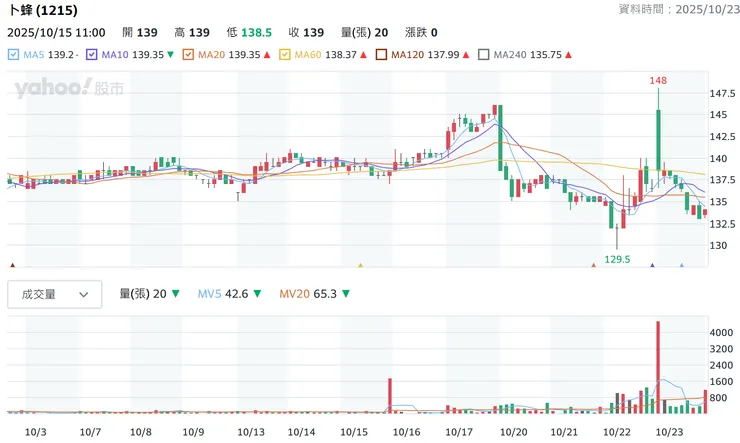Select the tall red volume bar near 10/16
Screen dimensions: 740x443
coord(390,396)
